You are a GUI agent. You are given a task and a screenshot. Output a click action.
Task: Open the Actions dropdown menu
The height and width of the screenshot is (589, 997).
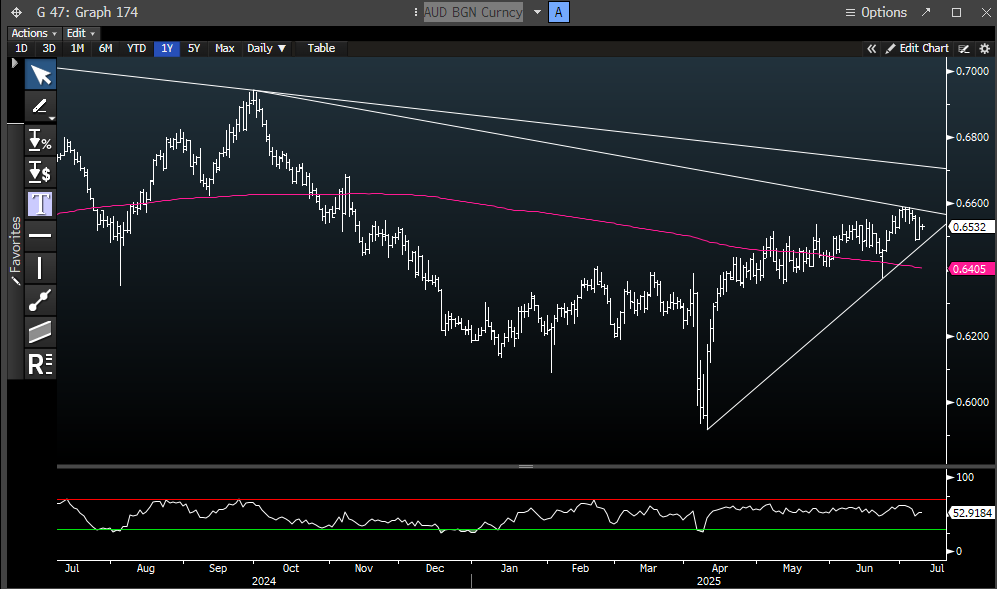click(34, 33)
